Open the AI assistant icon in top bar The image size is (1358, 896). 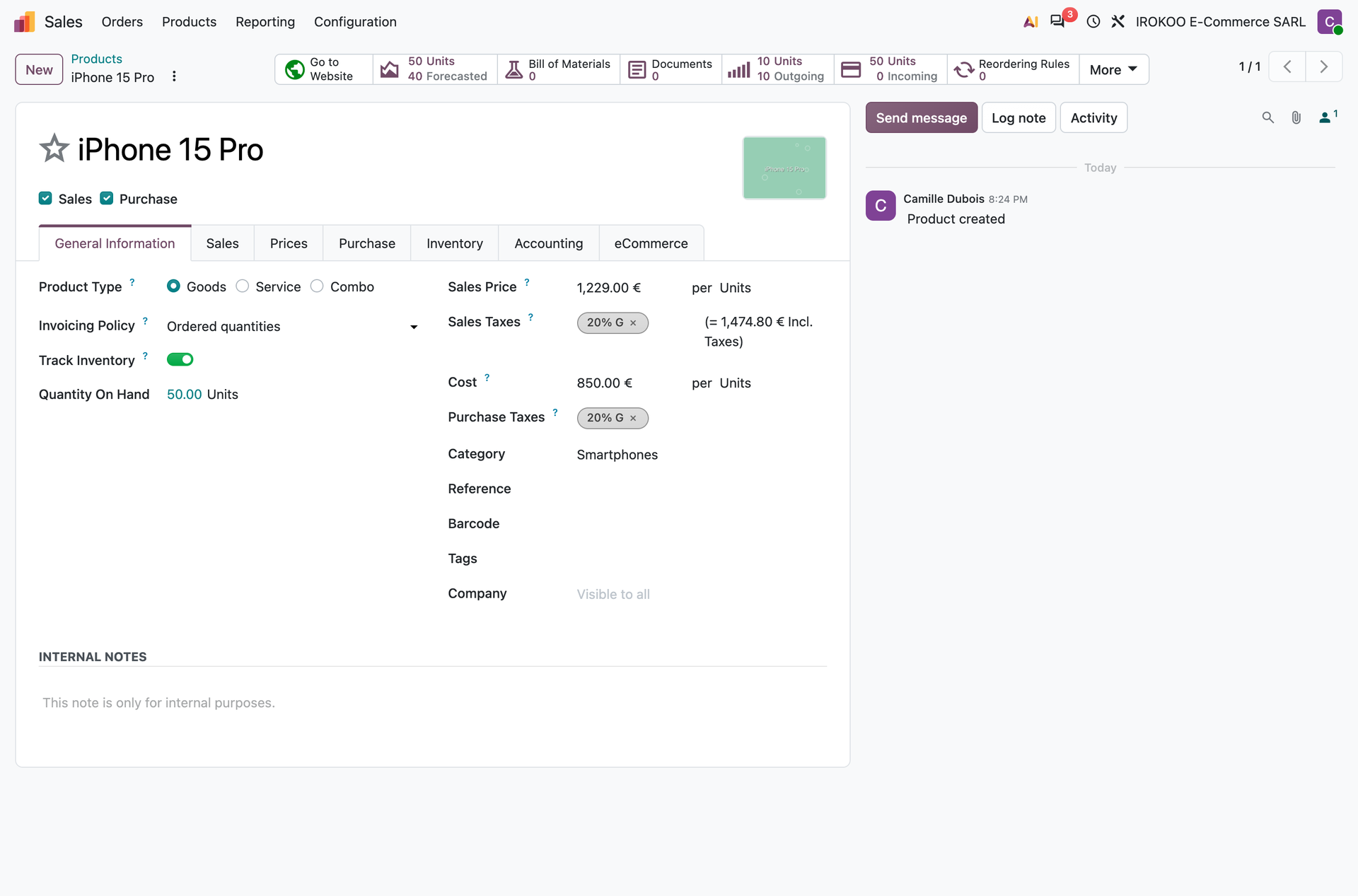tap(1031, 22)
